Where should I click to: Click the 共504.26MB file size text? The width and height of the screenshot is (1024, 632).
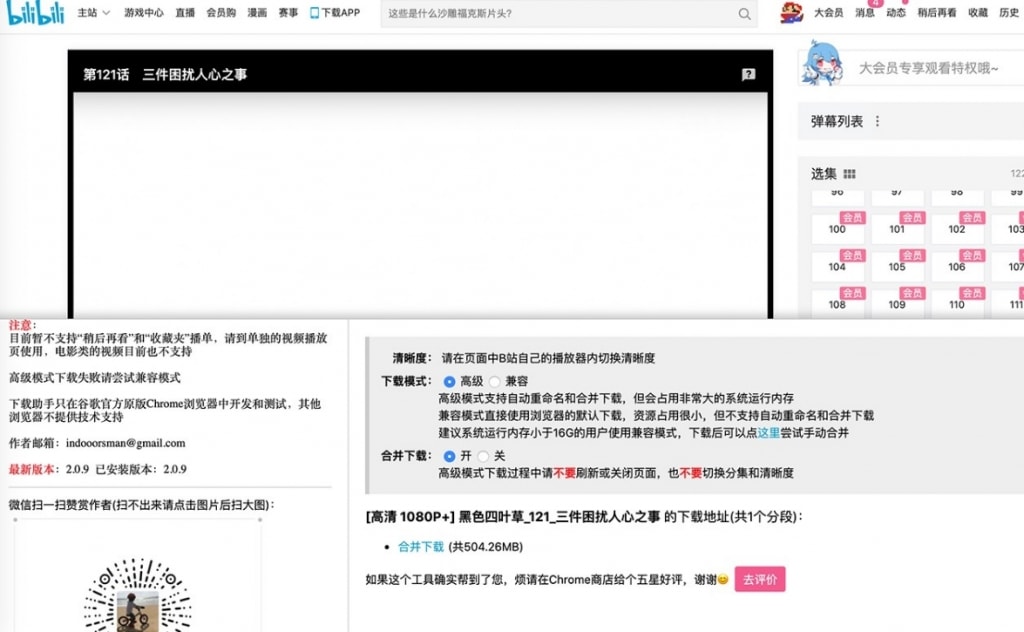point(485,546)
